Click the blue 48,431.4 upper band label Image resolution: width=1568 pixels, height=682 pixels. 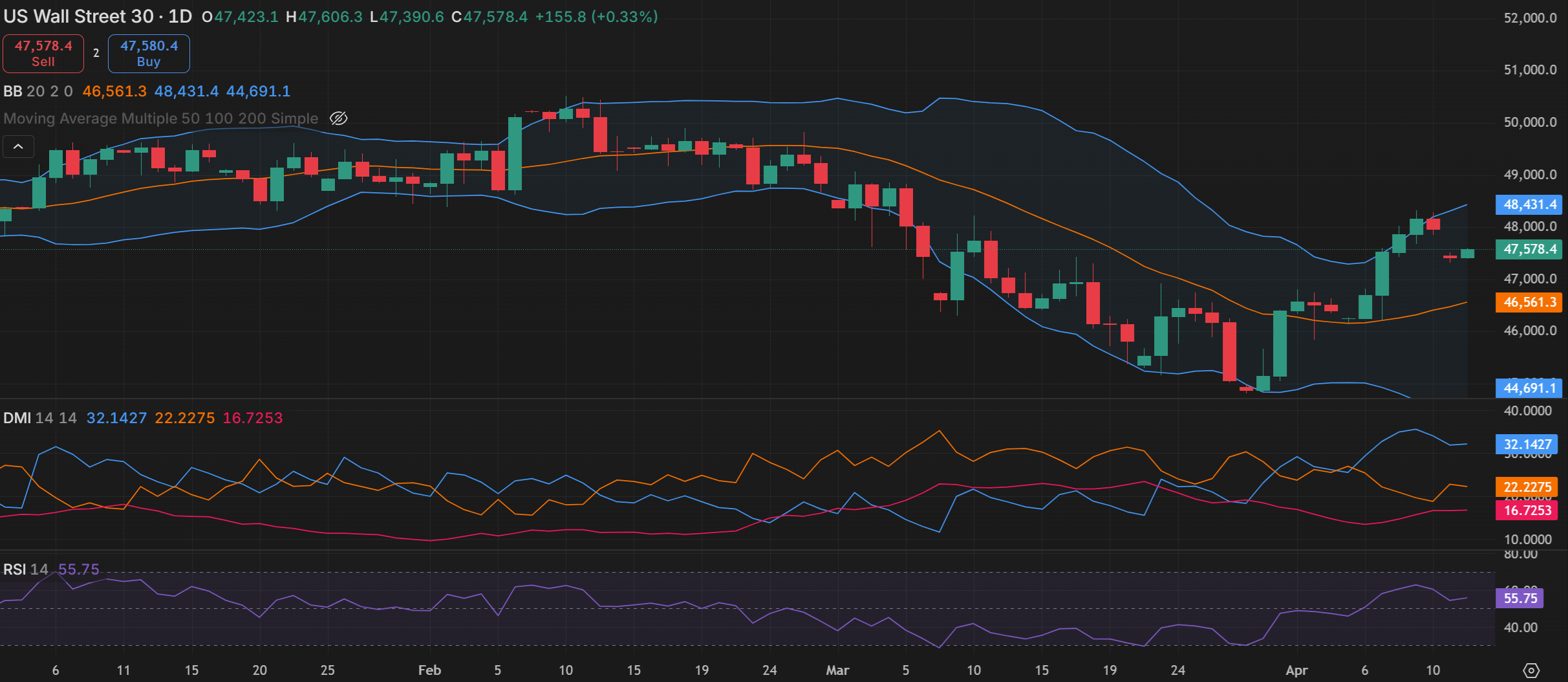(1529, 204)
